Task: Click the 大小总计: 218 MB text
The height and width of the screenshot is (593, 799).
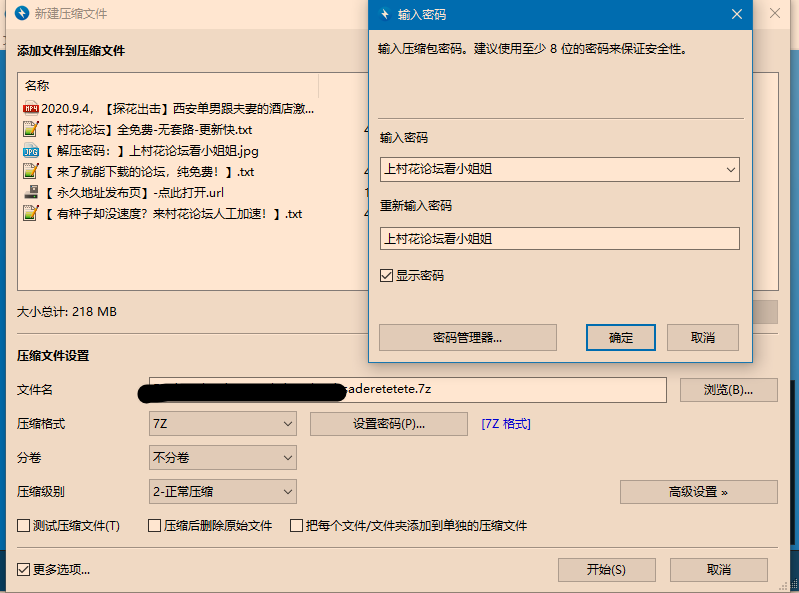Action: [67, 311]
